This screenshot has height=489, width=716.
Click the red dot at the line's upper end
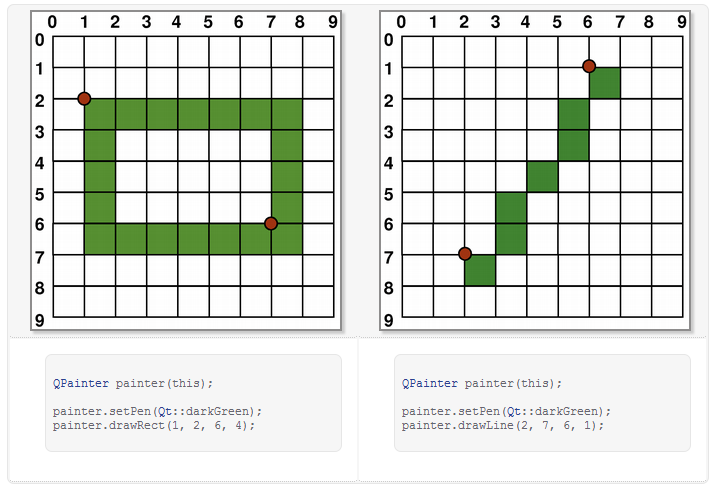point(589,66)
